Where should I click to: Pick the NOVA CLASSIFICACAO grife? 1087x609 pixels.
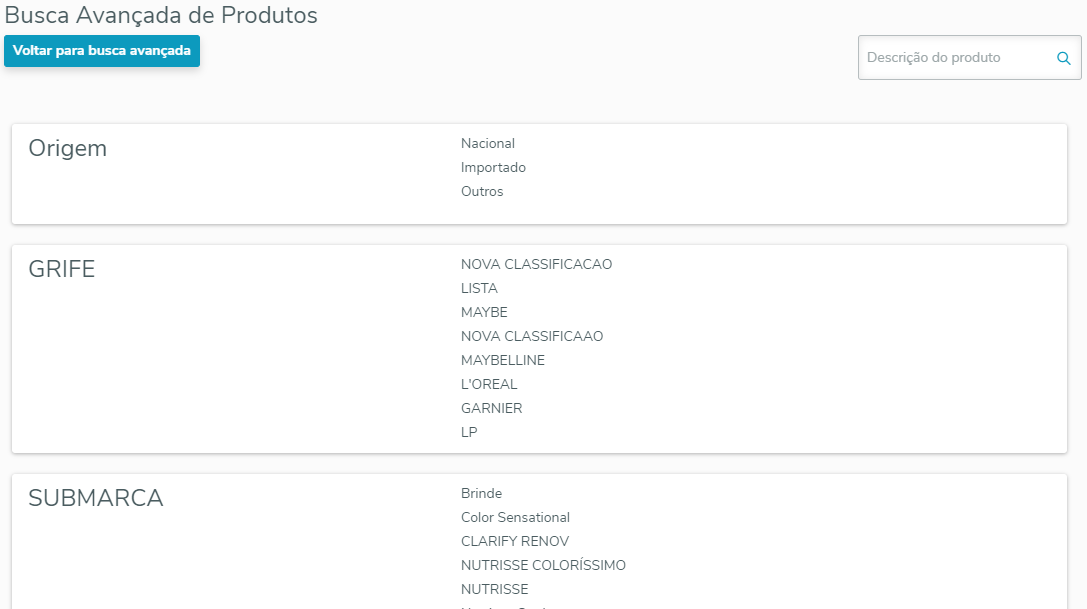click(536, 265)
